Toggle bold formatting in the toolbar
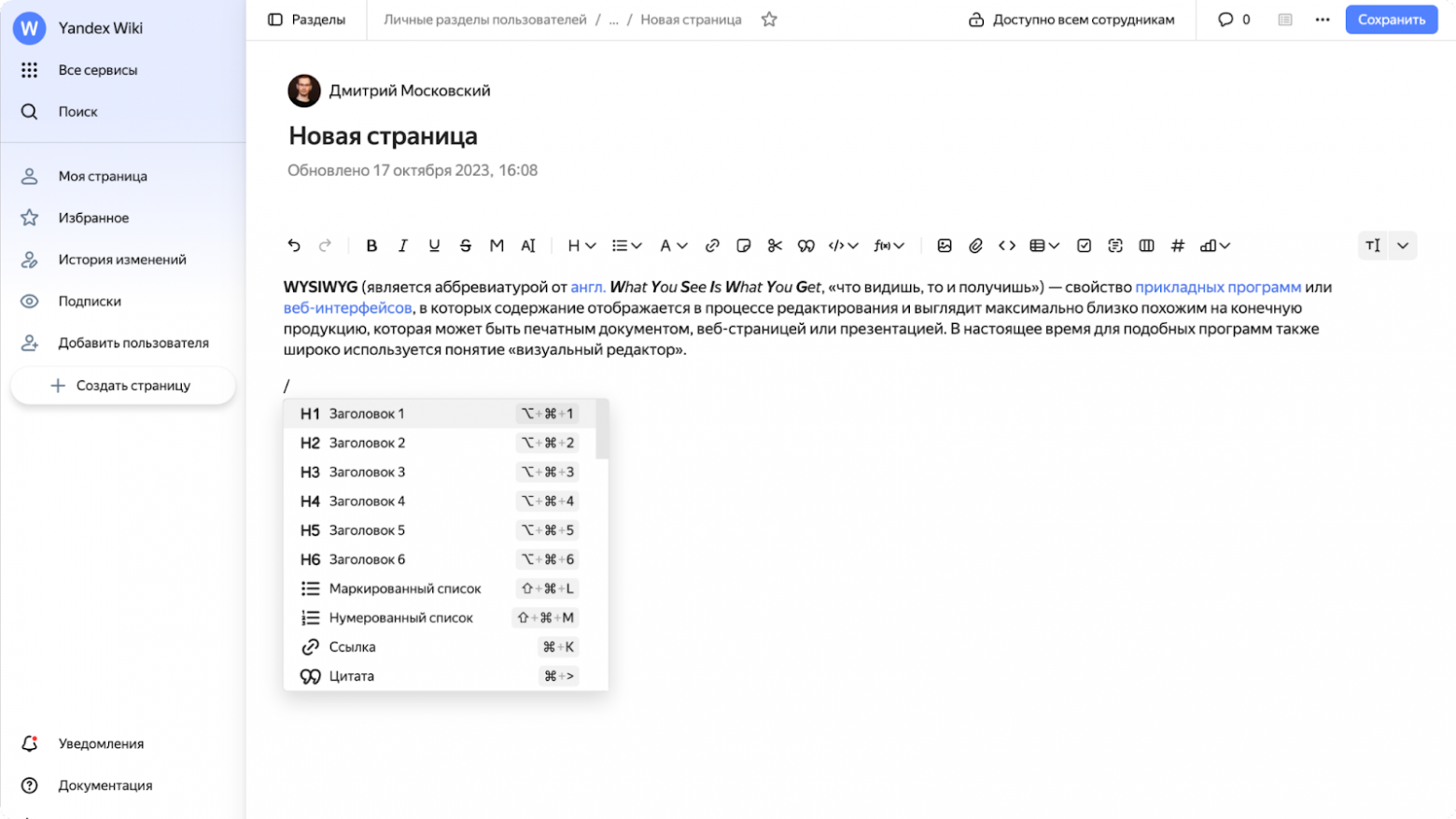This screenshot has height=819, width=1456. (x=371, y=246)
